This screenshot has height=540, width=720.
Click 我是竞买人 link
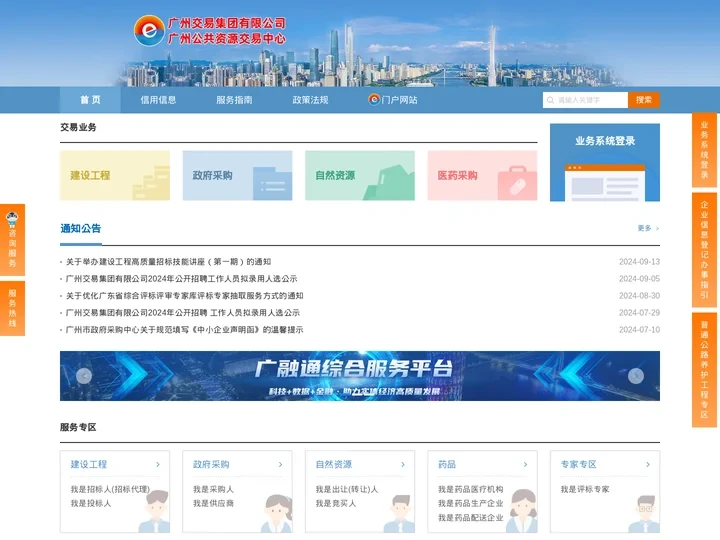336,504
